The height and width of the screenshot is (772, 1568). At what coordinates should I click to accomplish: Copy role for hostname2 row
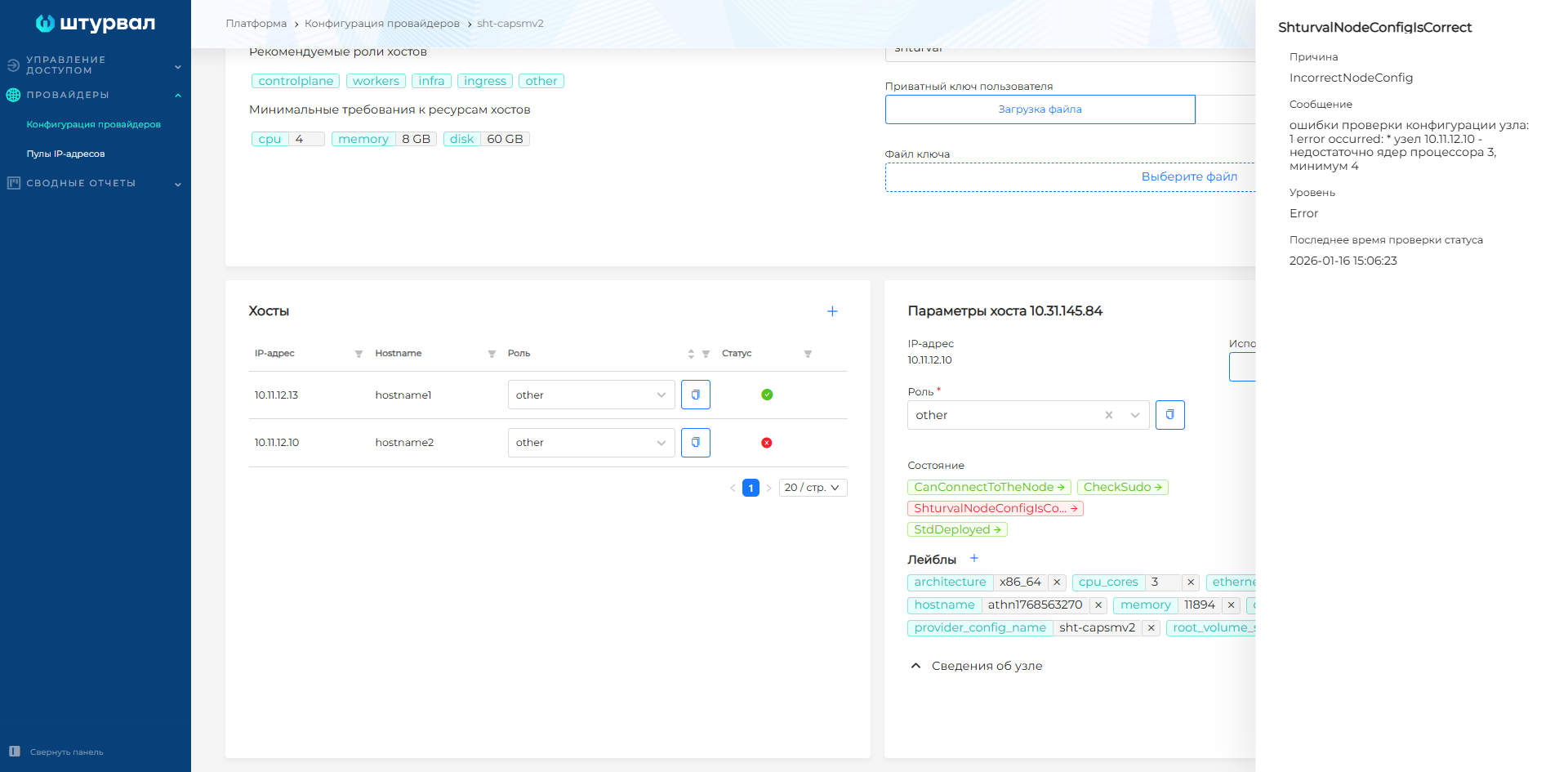click(695, 443)
